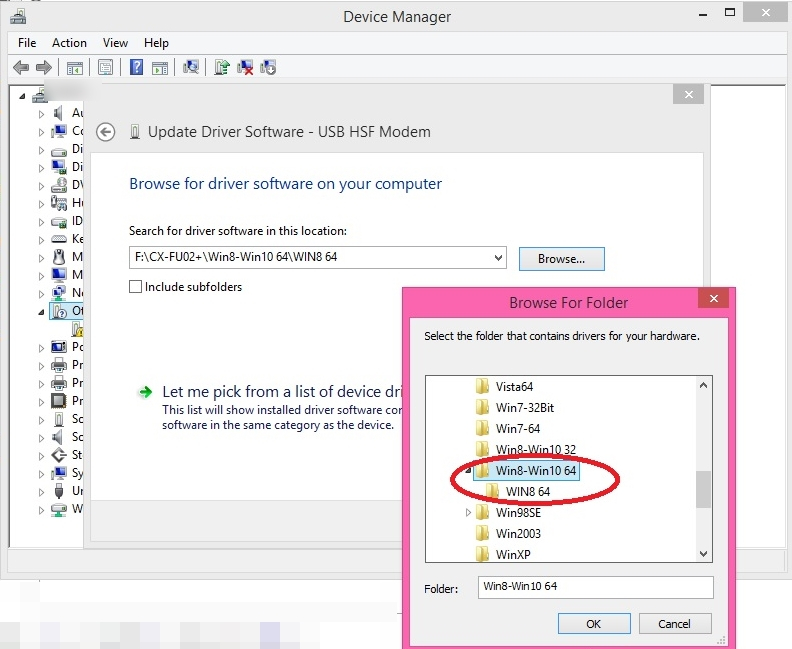The image size is (792, 649).
Task: Click the Uninstall device icon with red X
Action: click(x=245, y=67)
